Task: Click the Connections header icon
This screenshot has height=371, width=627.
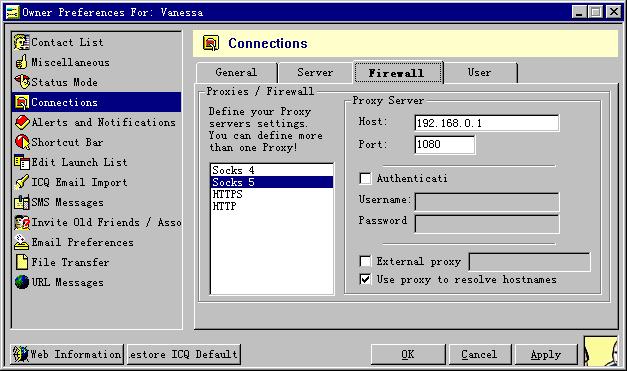Action: pyautogui.click(x=211, y=43)
